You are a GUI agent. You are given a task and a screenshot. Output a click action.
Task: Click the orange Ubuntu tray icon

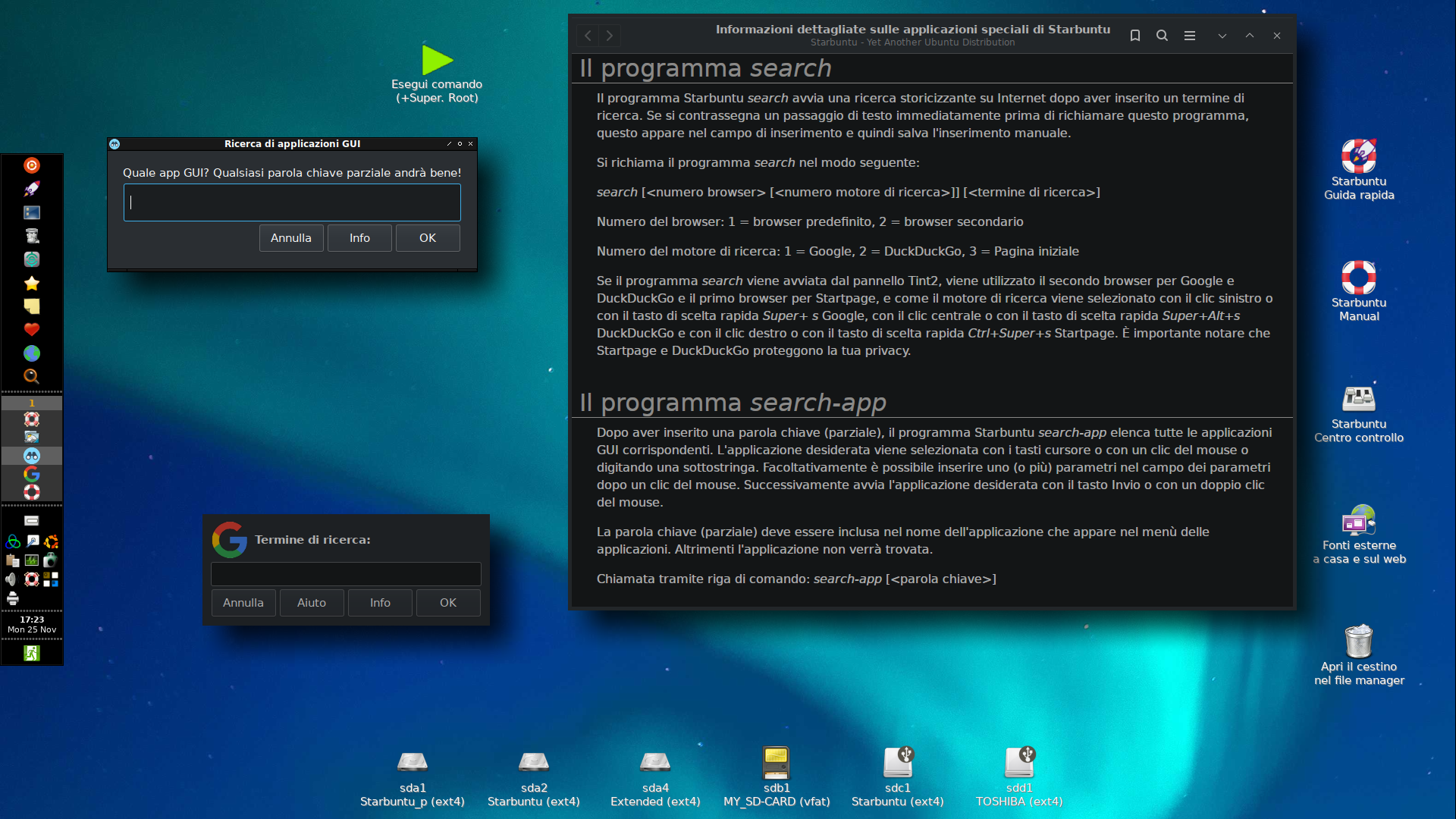[51, 541]
